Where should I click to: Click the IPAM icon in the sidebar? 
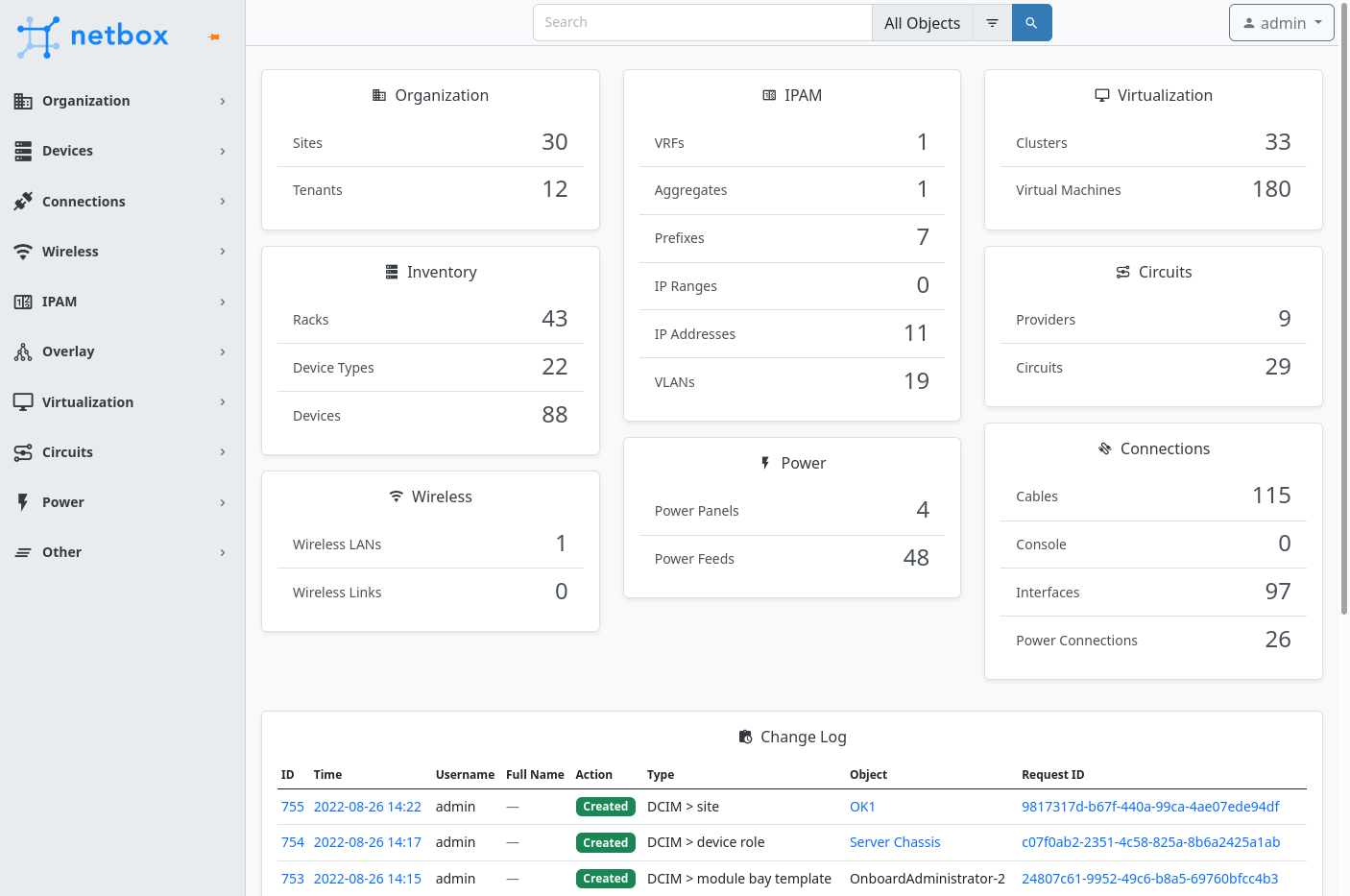pos(23,301)
